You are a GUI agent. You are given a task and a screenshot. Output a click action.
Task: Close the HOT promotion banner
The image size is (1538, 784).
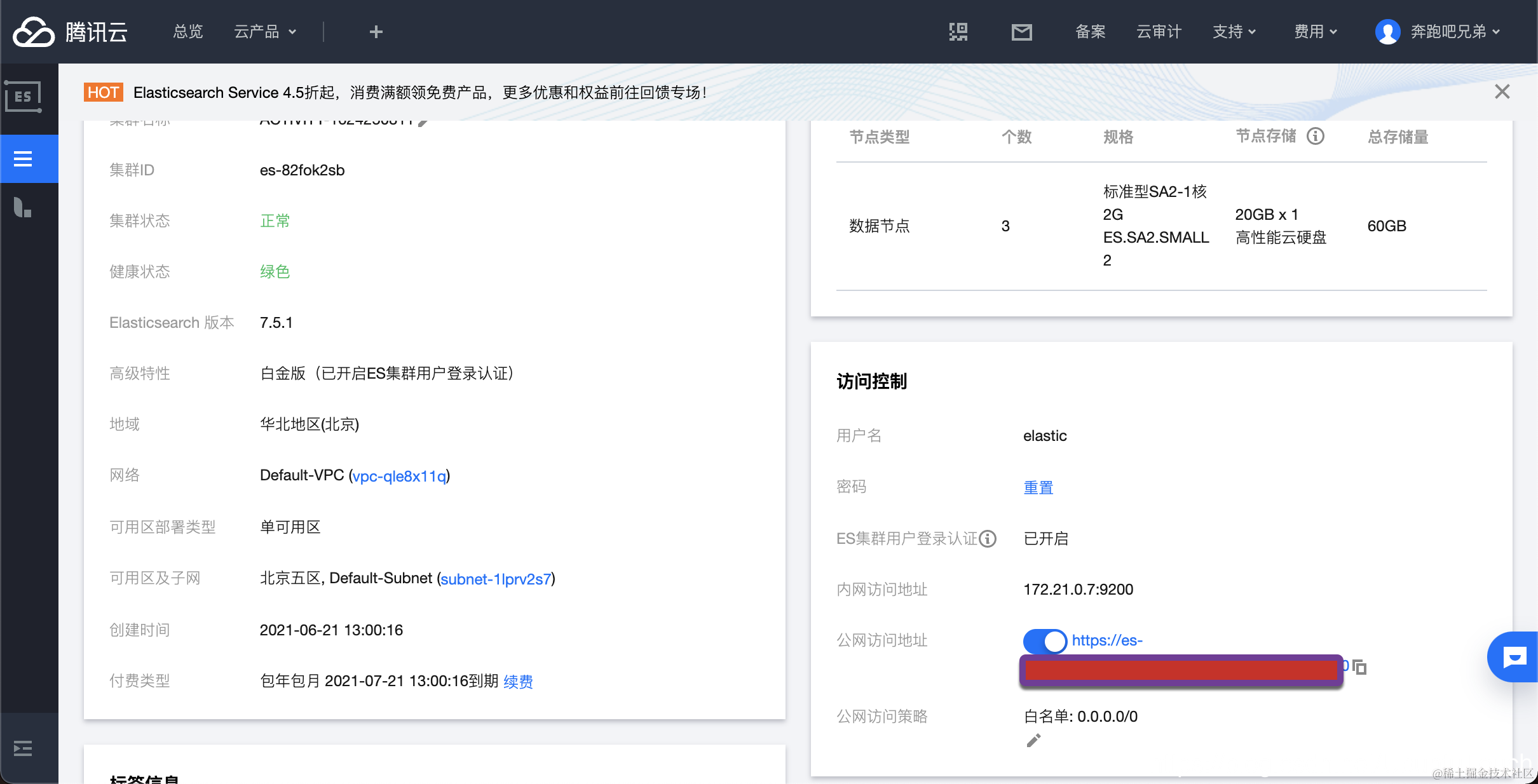click(x=1502, y=92)
